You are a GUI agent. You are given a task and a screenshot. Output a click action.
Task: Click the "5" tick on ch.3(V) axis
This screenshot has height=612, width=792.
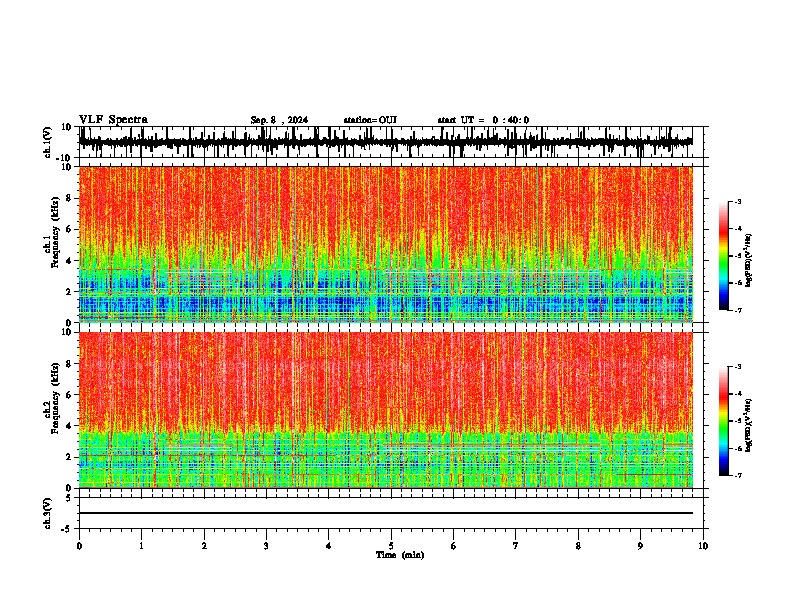[x=70, y=498]
